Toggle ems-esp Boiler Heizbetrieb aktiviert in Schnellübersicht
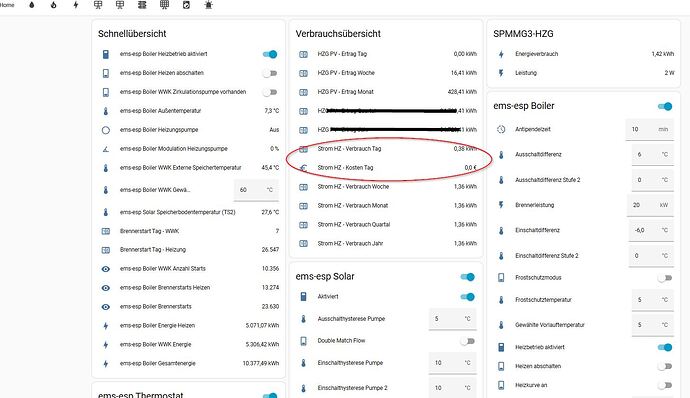Screen dimensions: 690x398 coord(270,54)
